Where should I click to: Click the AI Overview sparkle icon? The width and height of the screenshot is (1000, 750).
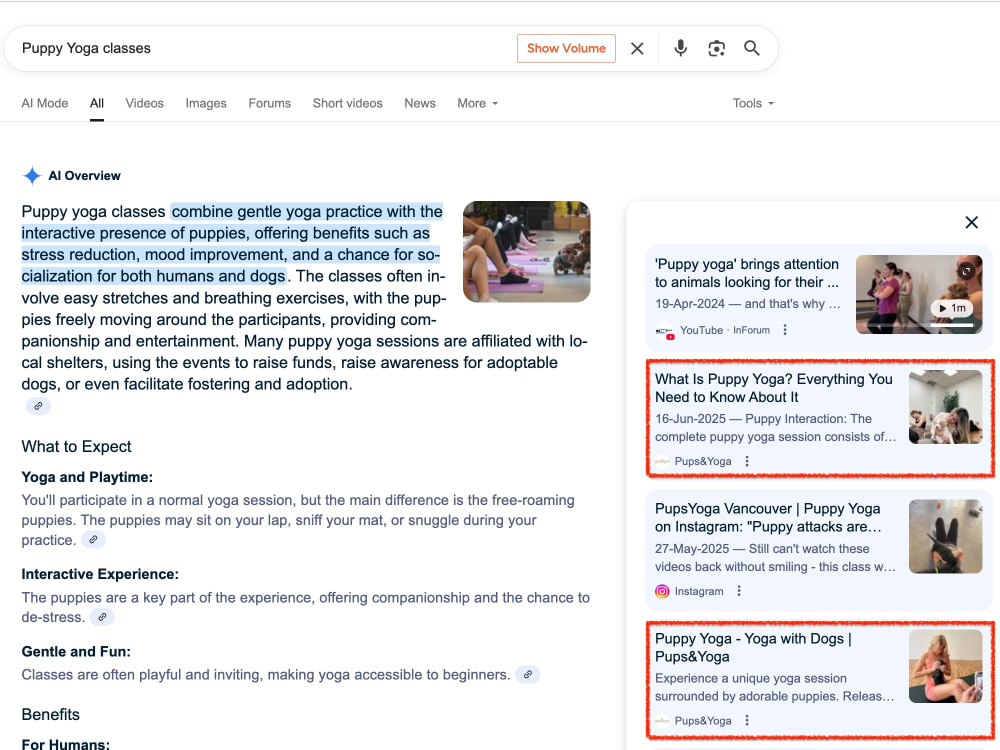32,175
